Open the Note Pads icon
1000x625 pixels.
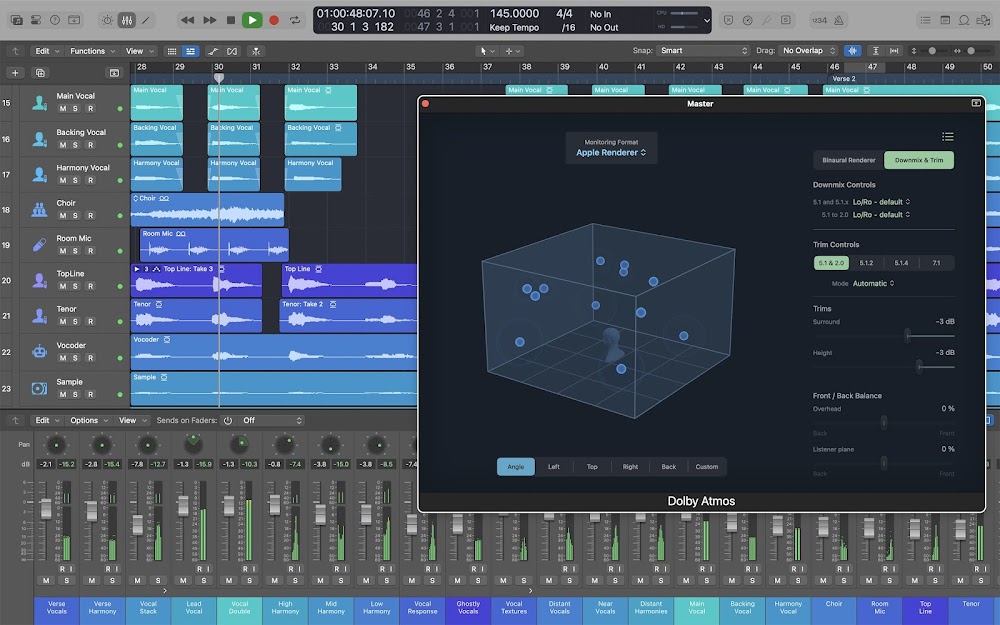coord(945,20)
